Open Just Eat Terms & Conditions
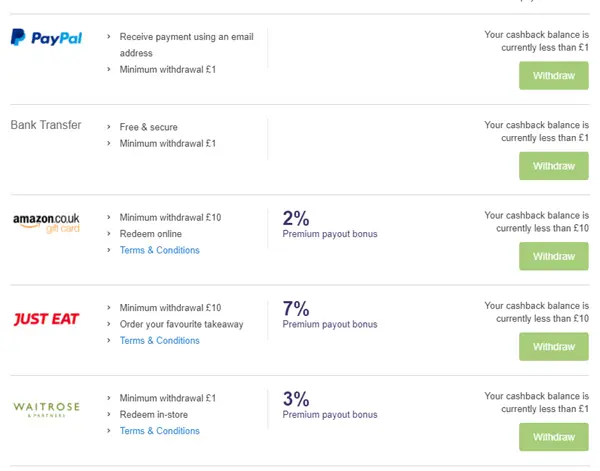This screenshot has width=600, height=471. tap(160, 340)
